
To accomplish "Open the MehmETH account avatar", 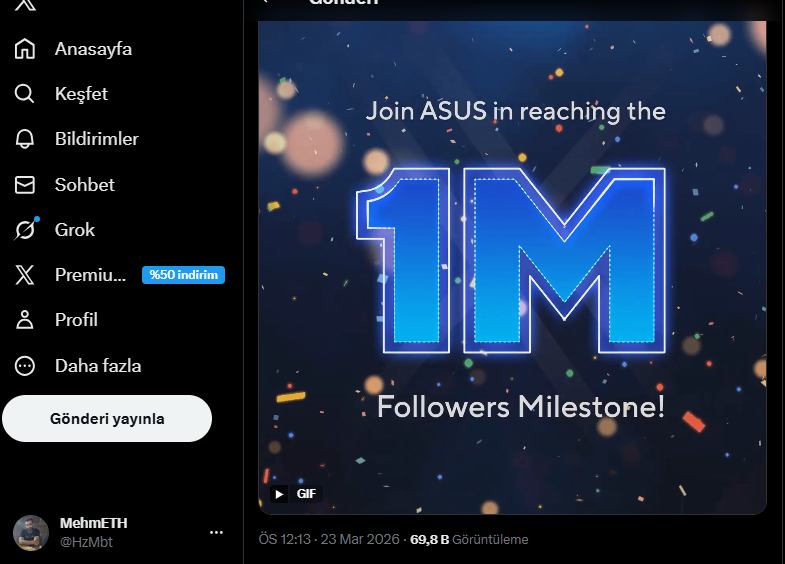I will (x=31, y=533).
